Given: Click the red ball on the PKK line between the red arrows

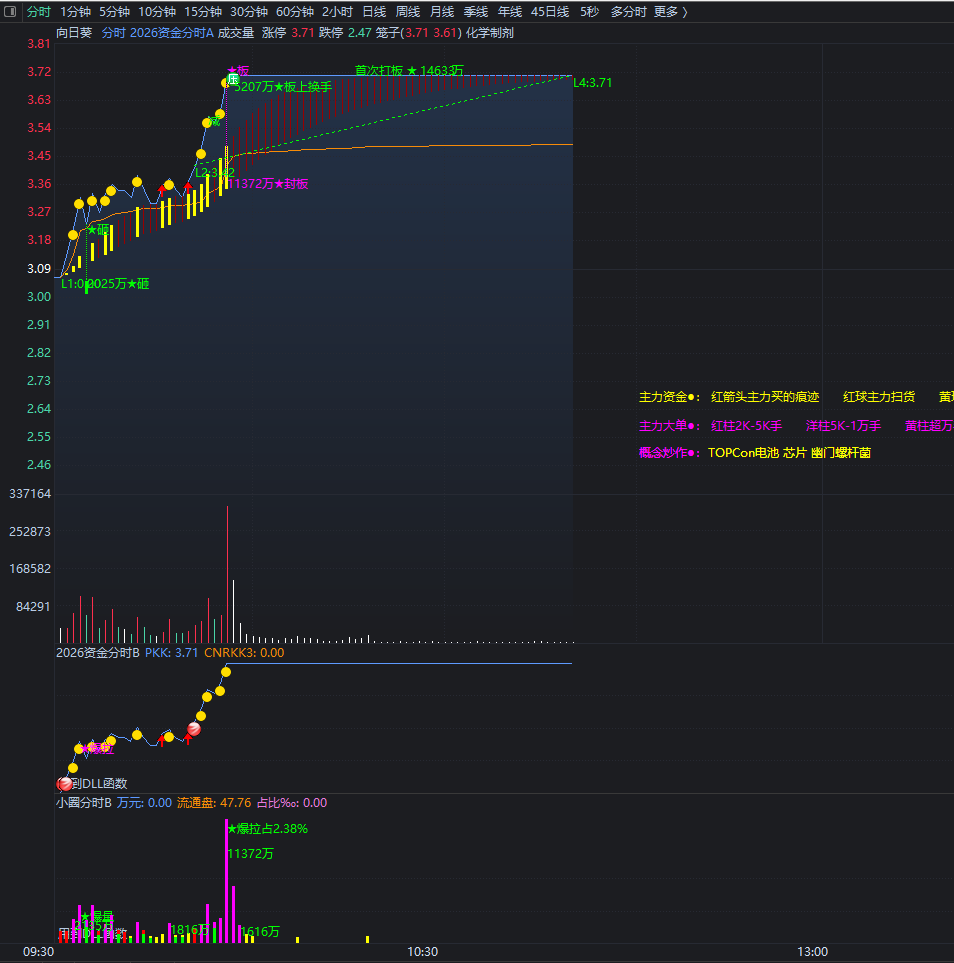Looking at the screenshot, I should [x=194, y=729].
